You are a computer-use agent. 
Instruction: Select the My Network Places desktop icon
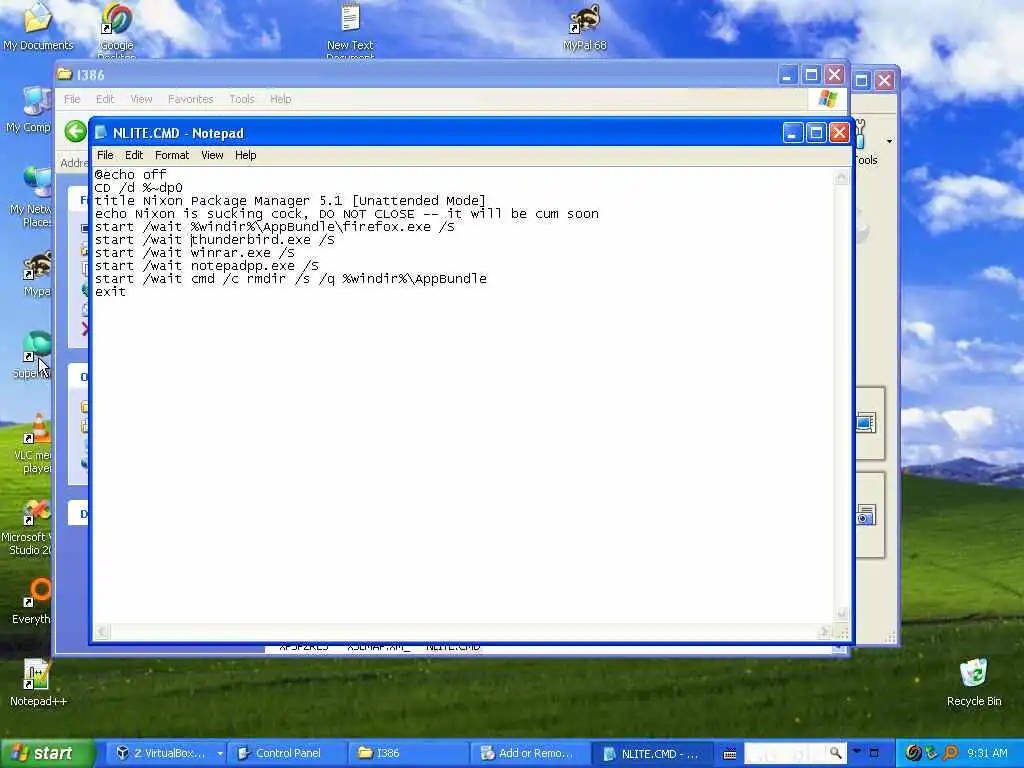click(x=31, y=197)
